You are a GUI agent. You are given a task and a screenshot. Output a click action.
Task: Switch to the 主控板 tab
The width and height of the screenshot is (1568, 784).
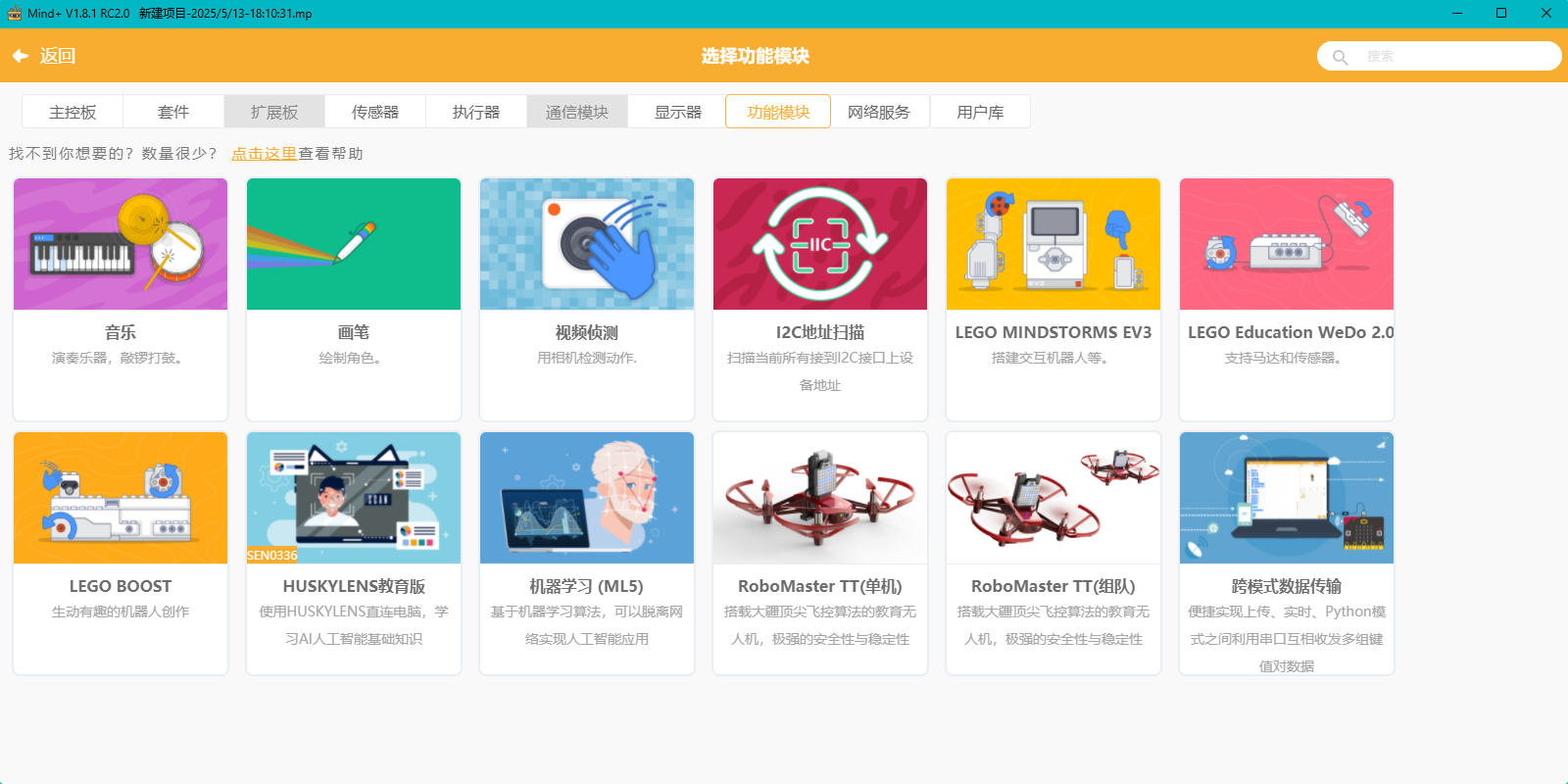point(73,112)
